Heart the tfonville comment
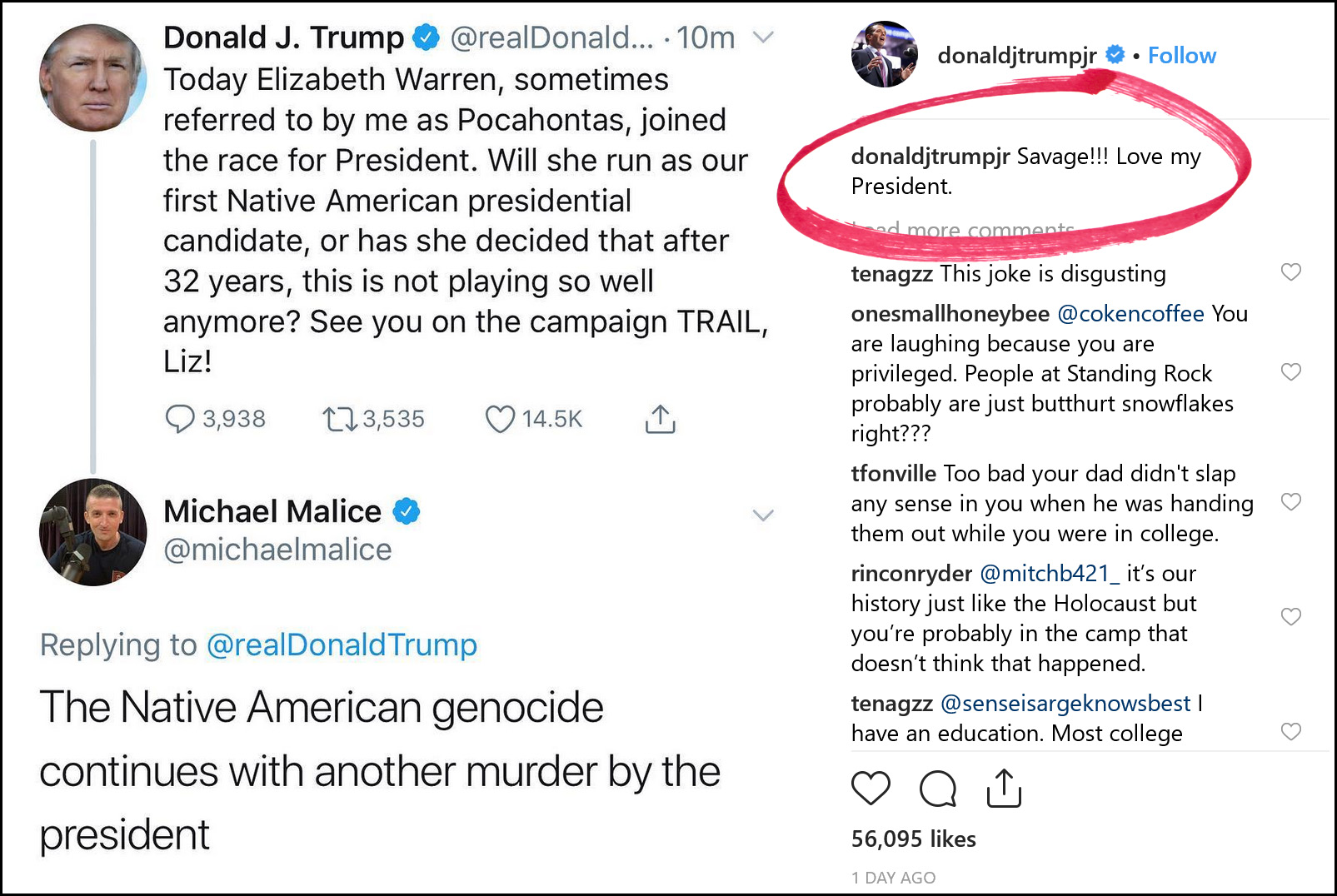 tap(1290, 501)
